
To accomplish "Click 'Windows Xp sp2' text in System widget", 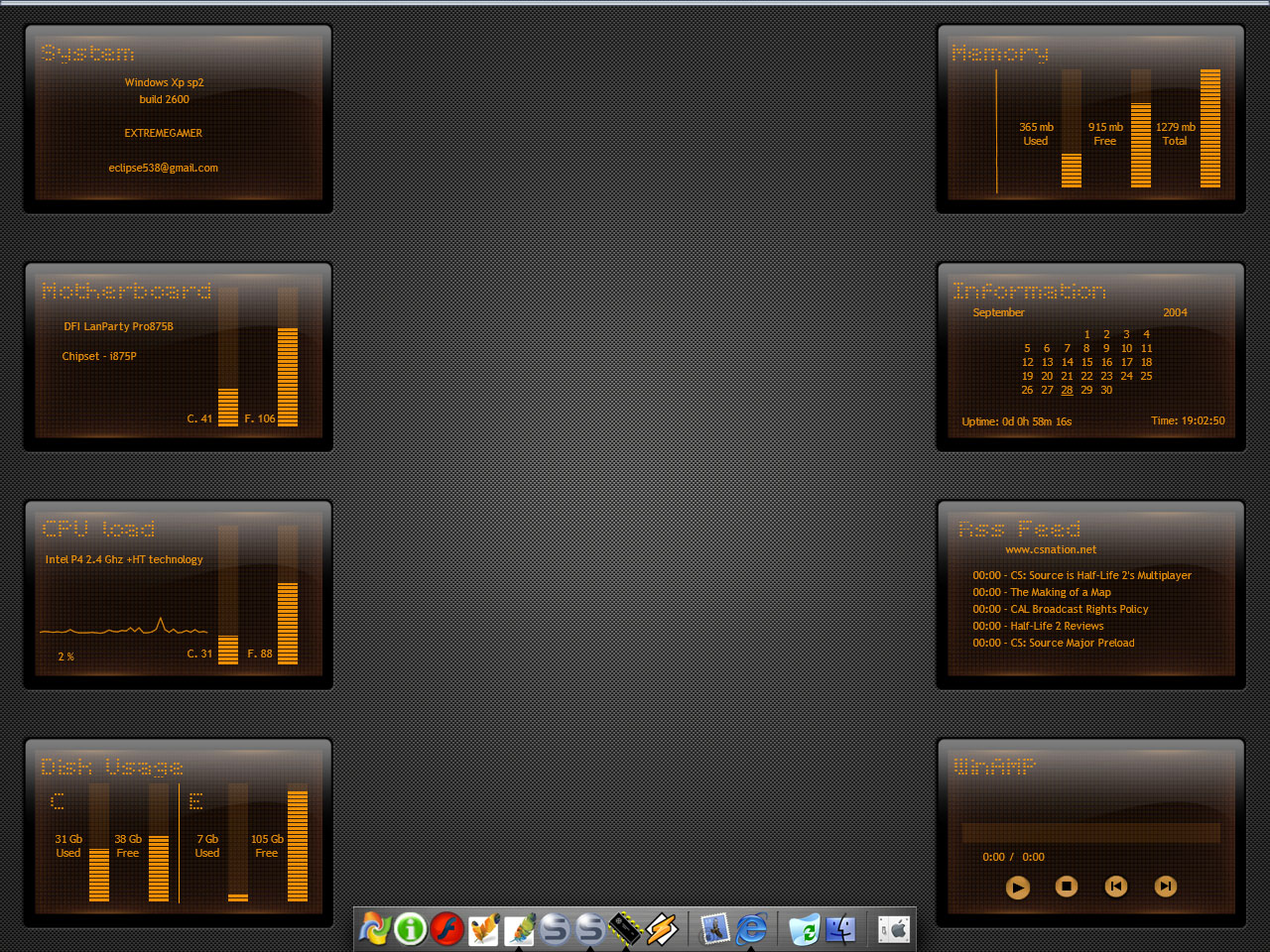I will click(164, 82).
